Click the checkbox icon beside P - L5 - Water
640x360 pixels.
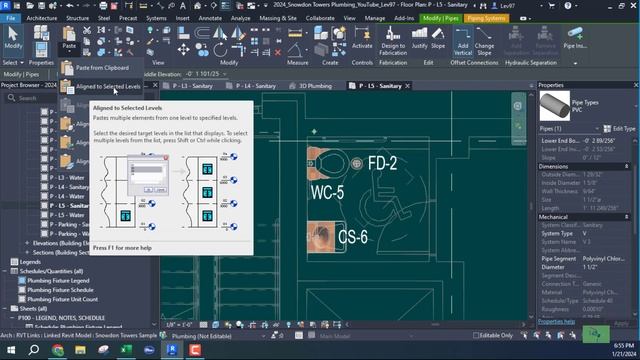pos(44,215)
